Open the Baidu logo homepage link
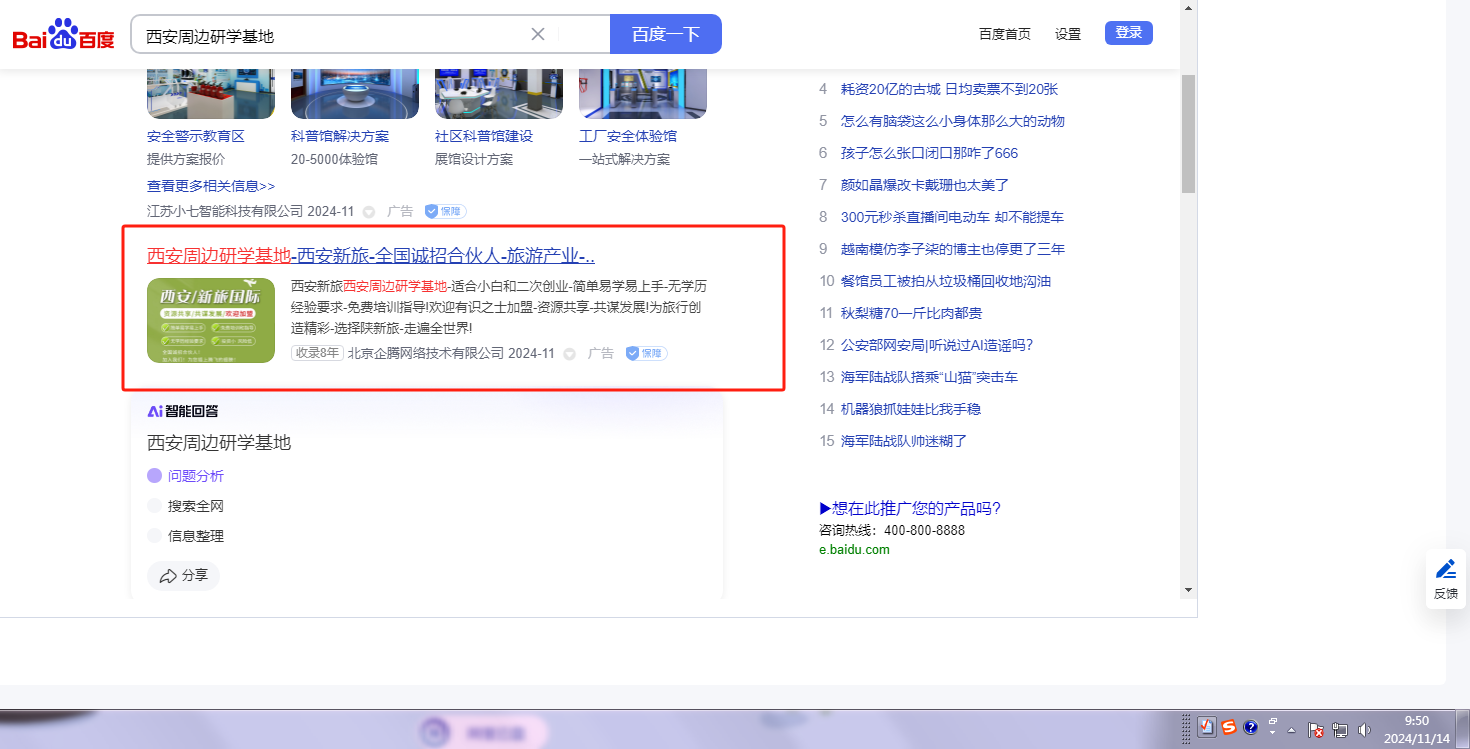Image resolution: width=1470 pixels, height=749 pixels. tap(63, 35)
